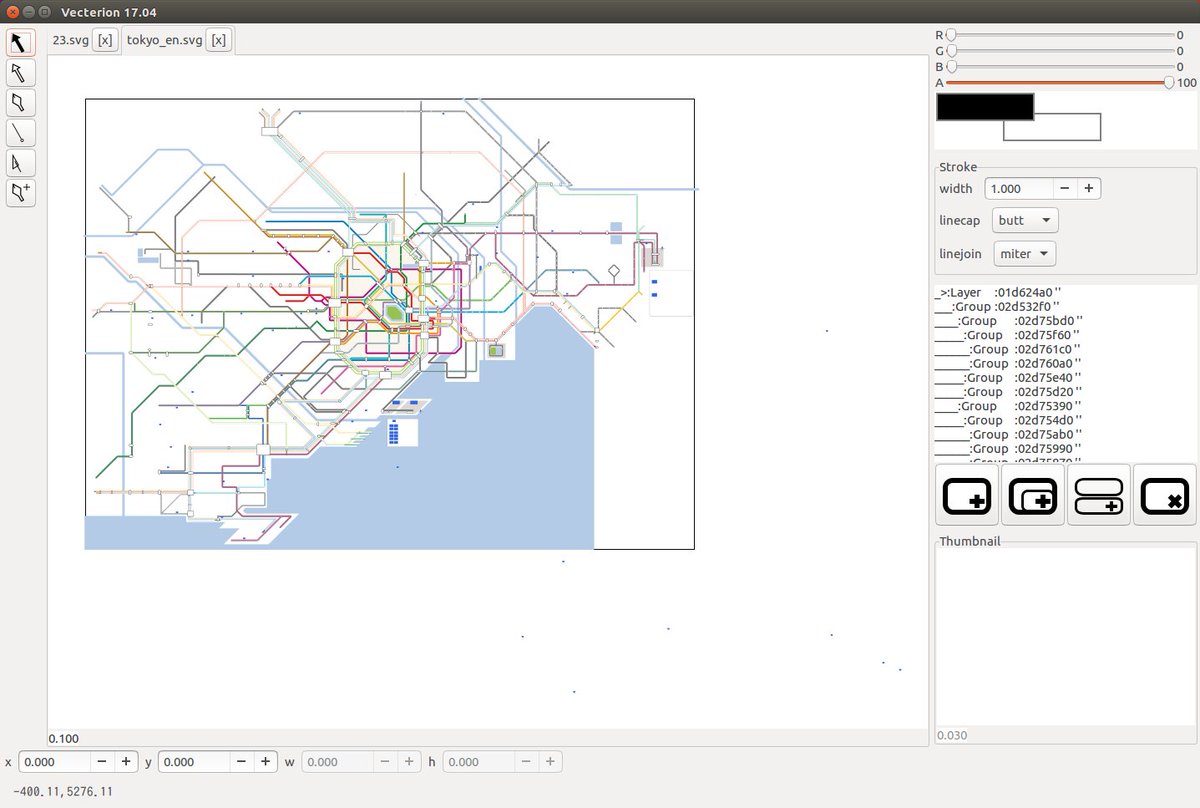
Task: Click the stroke width input field
Action: [1019, 188]
